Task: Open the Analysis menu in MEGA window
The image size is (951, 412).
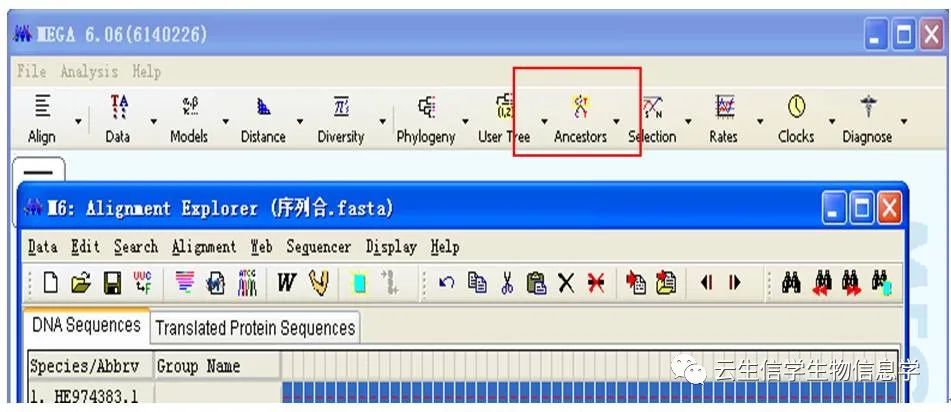Action: click(x=89, y=72)
